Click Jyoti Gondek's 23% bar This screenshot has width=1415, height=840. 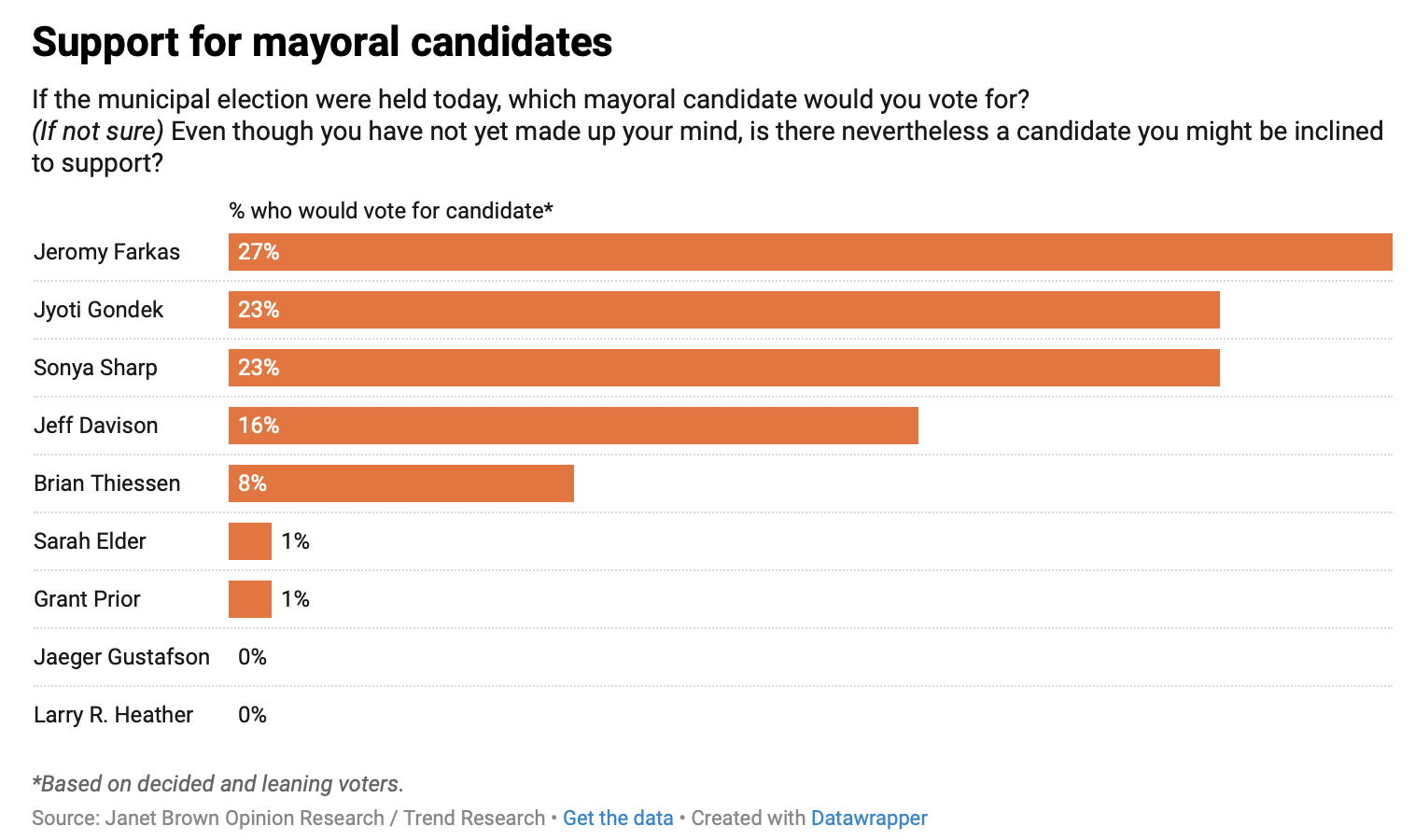click(x=723, y=310)
